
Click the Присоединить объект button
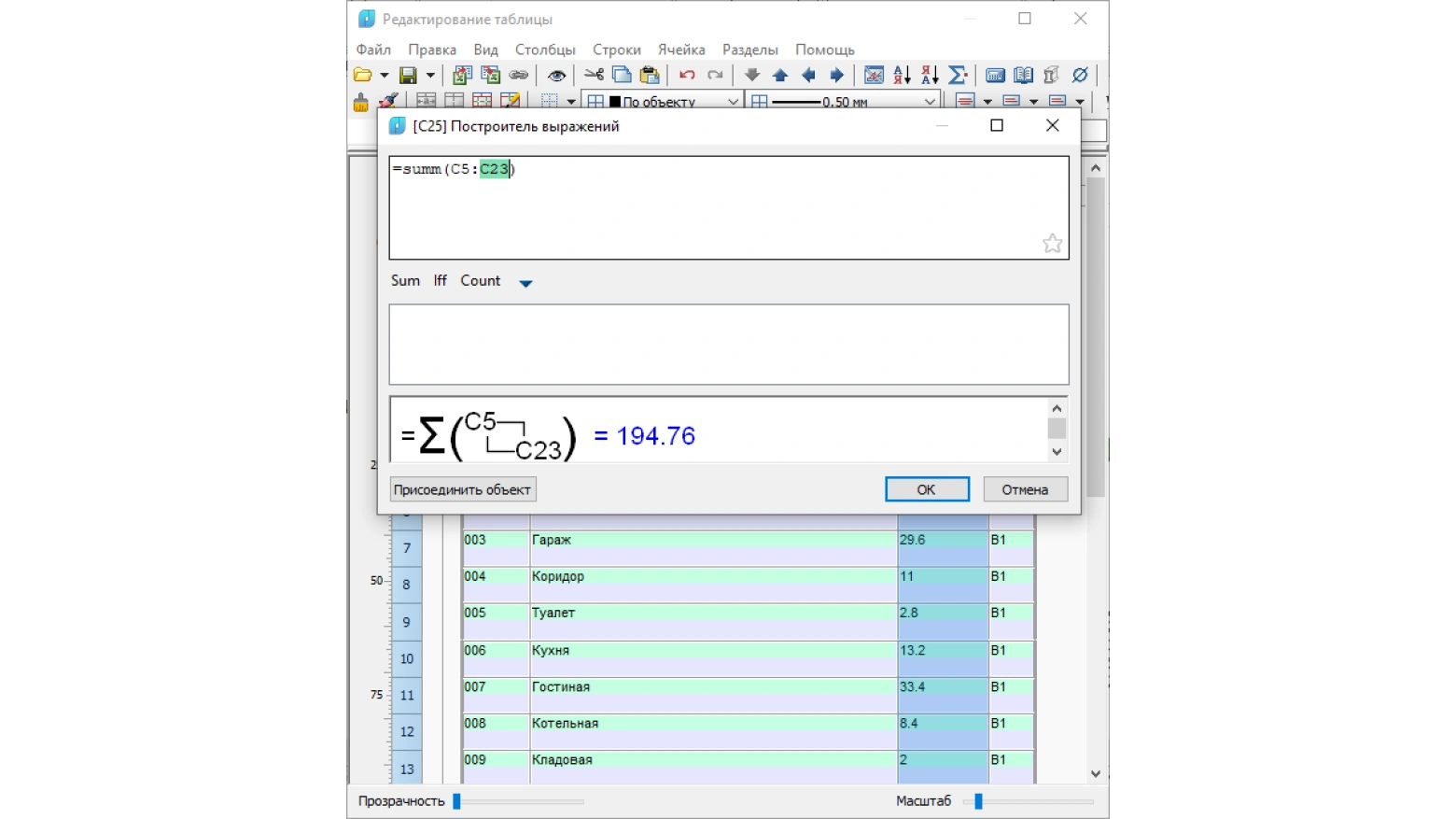point(462,489)
